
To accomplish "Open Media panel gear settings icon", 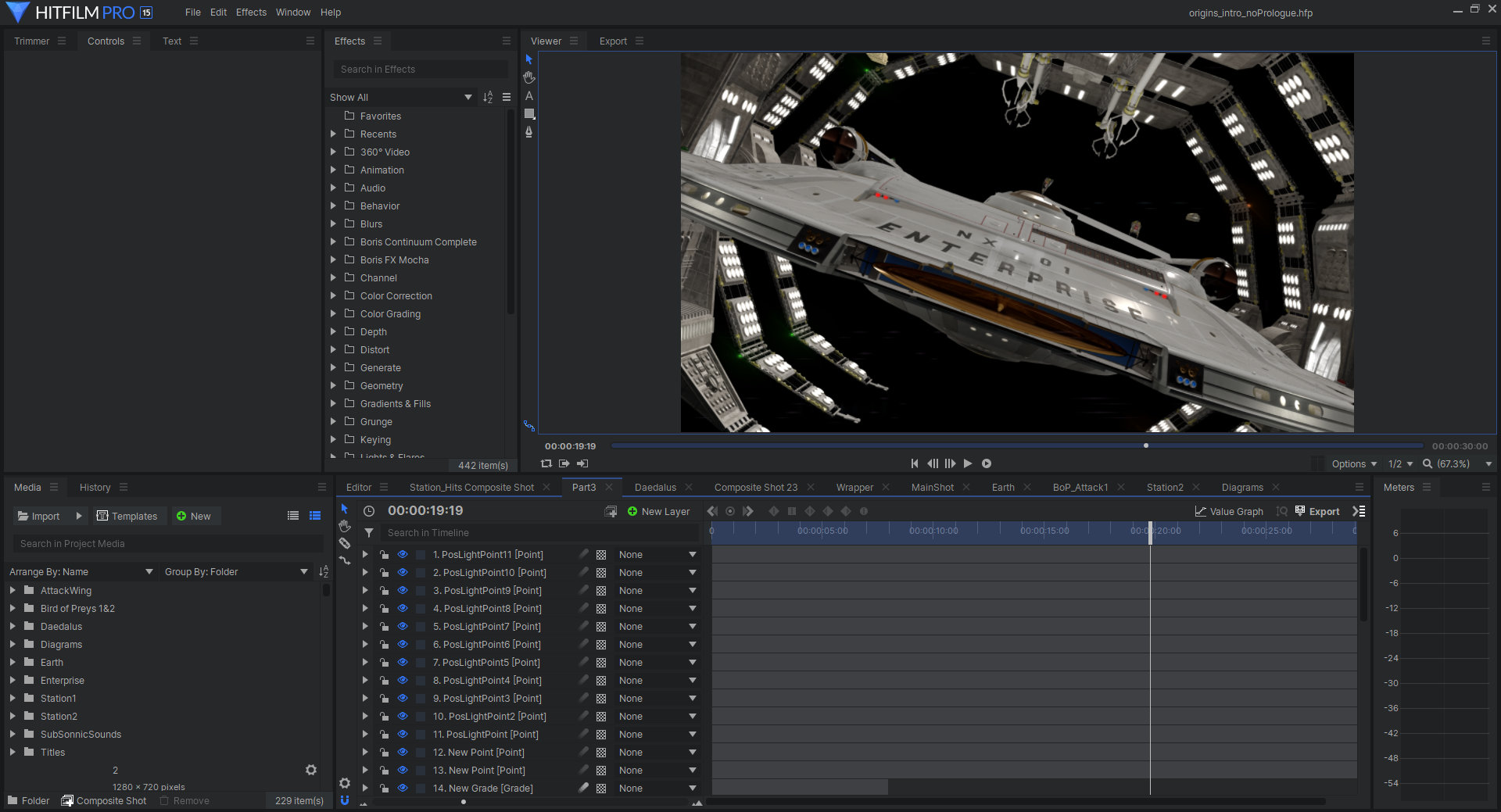I will coord(311,770).
